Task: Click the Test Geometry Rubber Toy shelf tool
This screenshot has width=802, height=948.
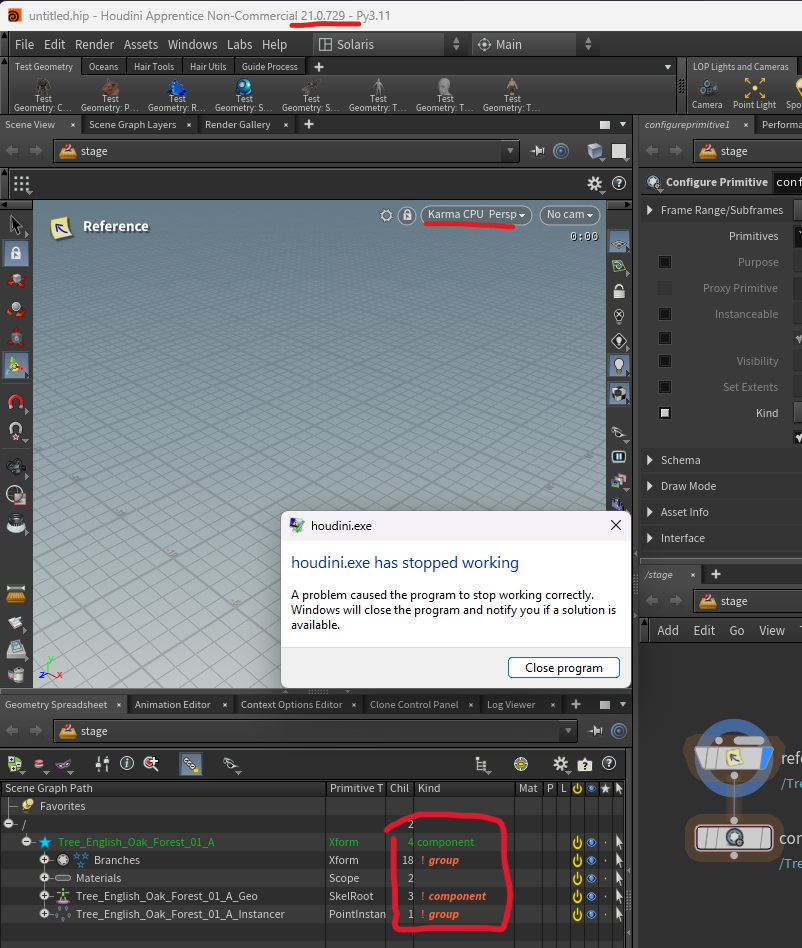Action: click(176, 95)
